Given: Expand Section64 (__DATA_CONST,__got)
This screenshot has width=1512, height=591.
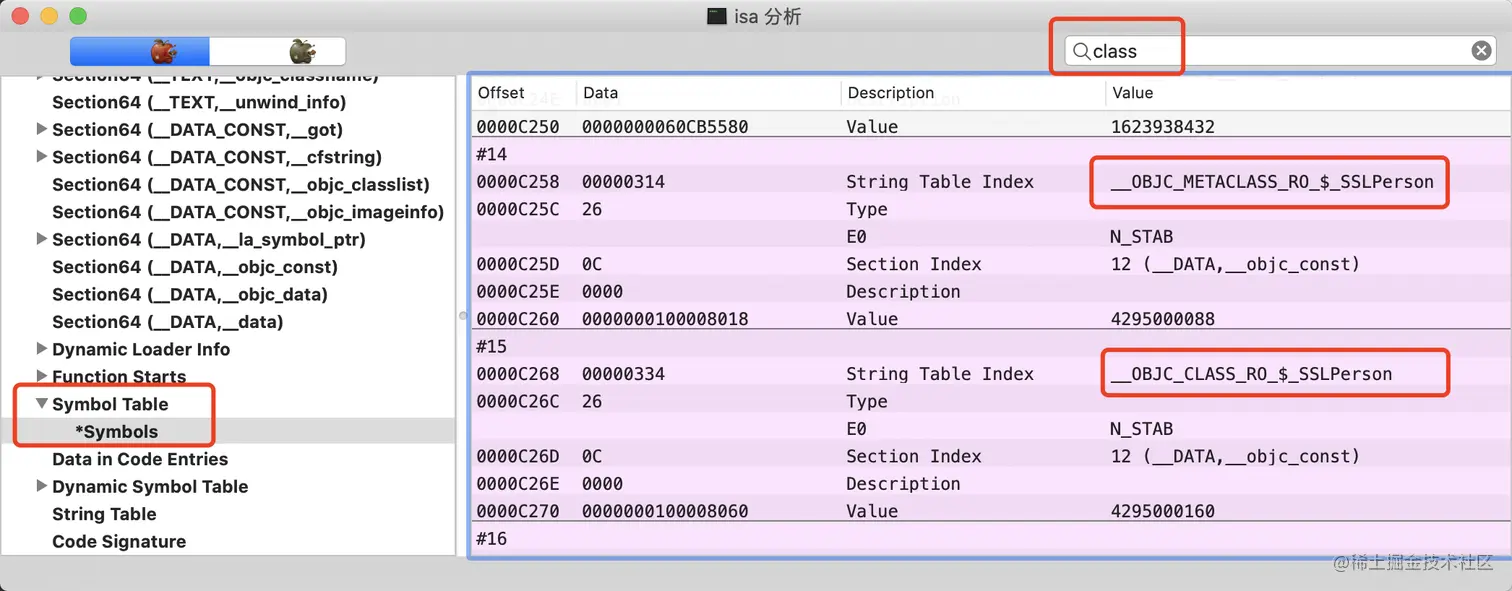Looking at the screenshot, I should (41, 129).
